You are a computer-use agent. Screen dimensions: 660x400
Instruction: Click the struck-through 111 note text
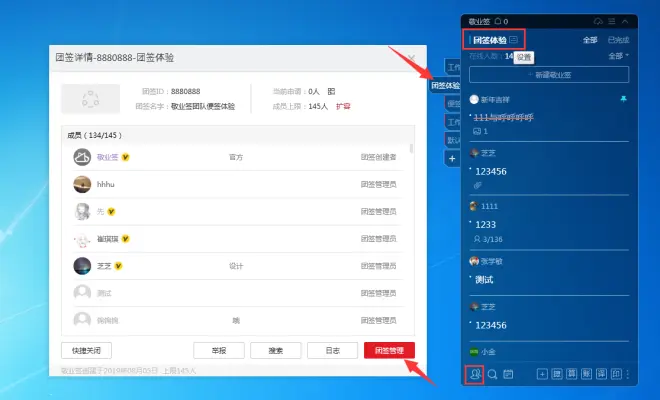(503, 117)
